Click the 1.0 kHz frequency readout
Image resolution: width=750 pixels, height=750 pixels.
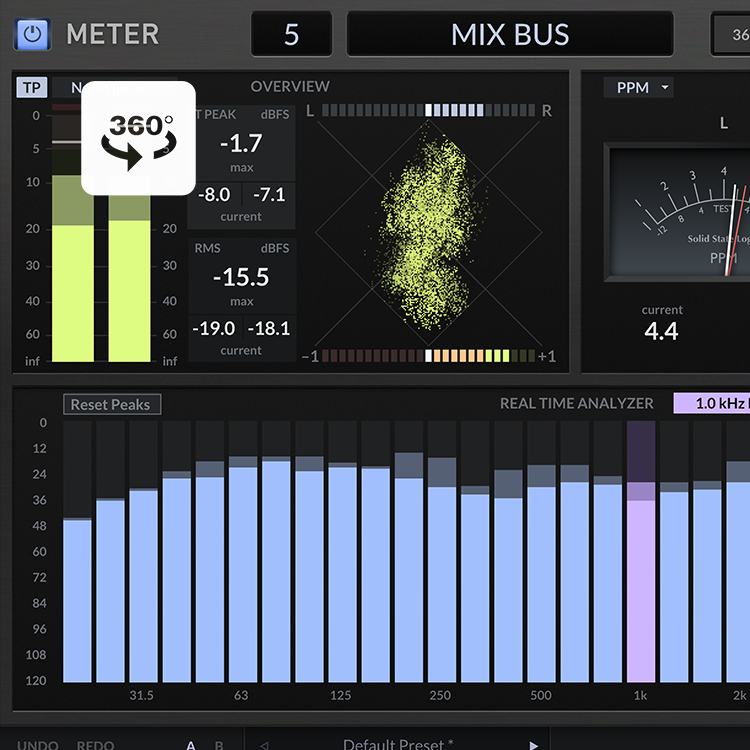pos(712,403)
